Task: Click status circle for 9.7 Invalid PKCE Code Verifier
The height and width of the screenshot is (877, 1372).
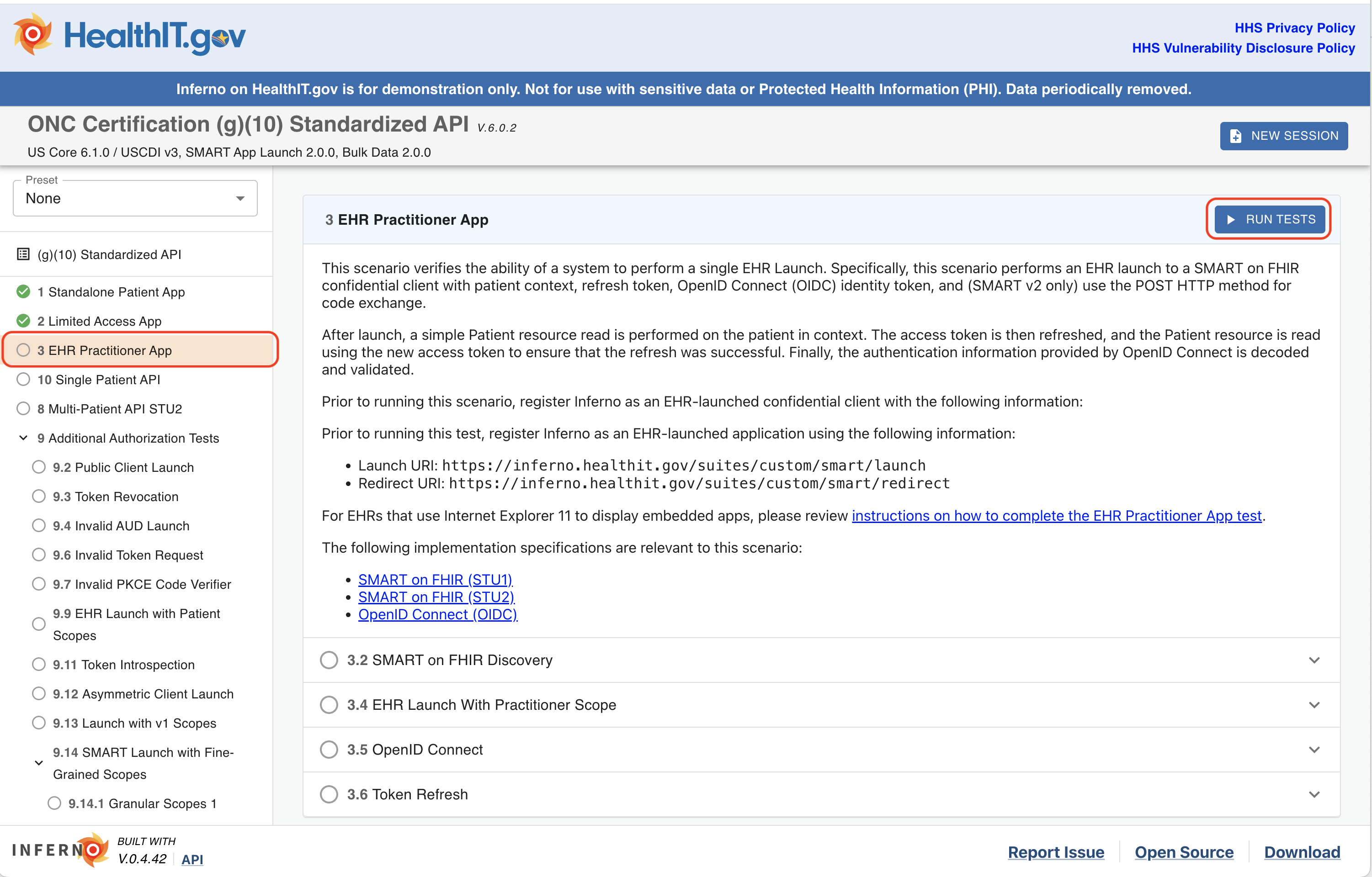Action: pyautogui.click(x=39, y=584)
